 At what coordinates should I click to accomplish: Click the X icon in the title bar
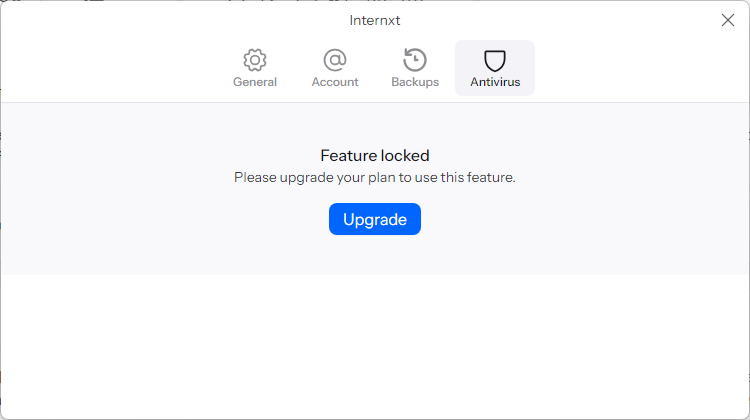tap(728, 20)
